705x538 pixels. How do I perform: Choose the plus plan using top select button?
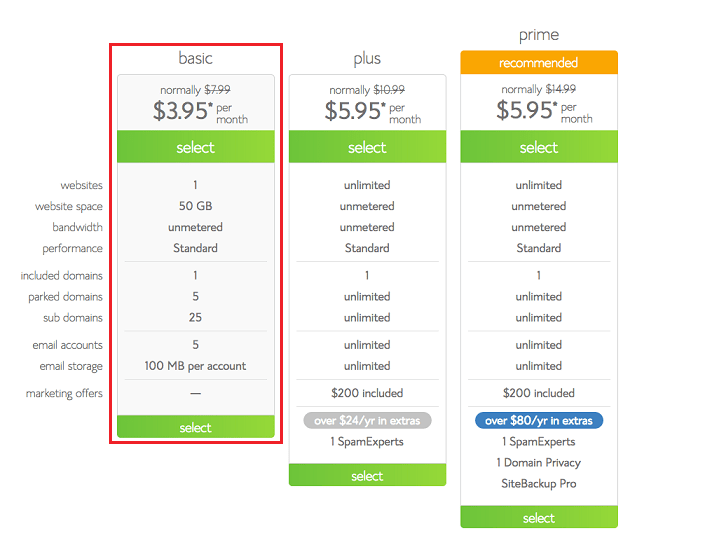click(x=367, y=147)
